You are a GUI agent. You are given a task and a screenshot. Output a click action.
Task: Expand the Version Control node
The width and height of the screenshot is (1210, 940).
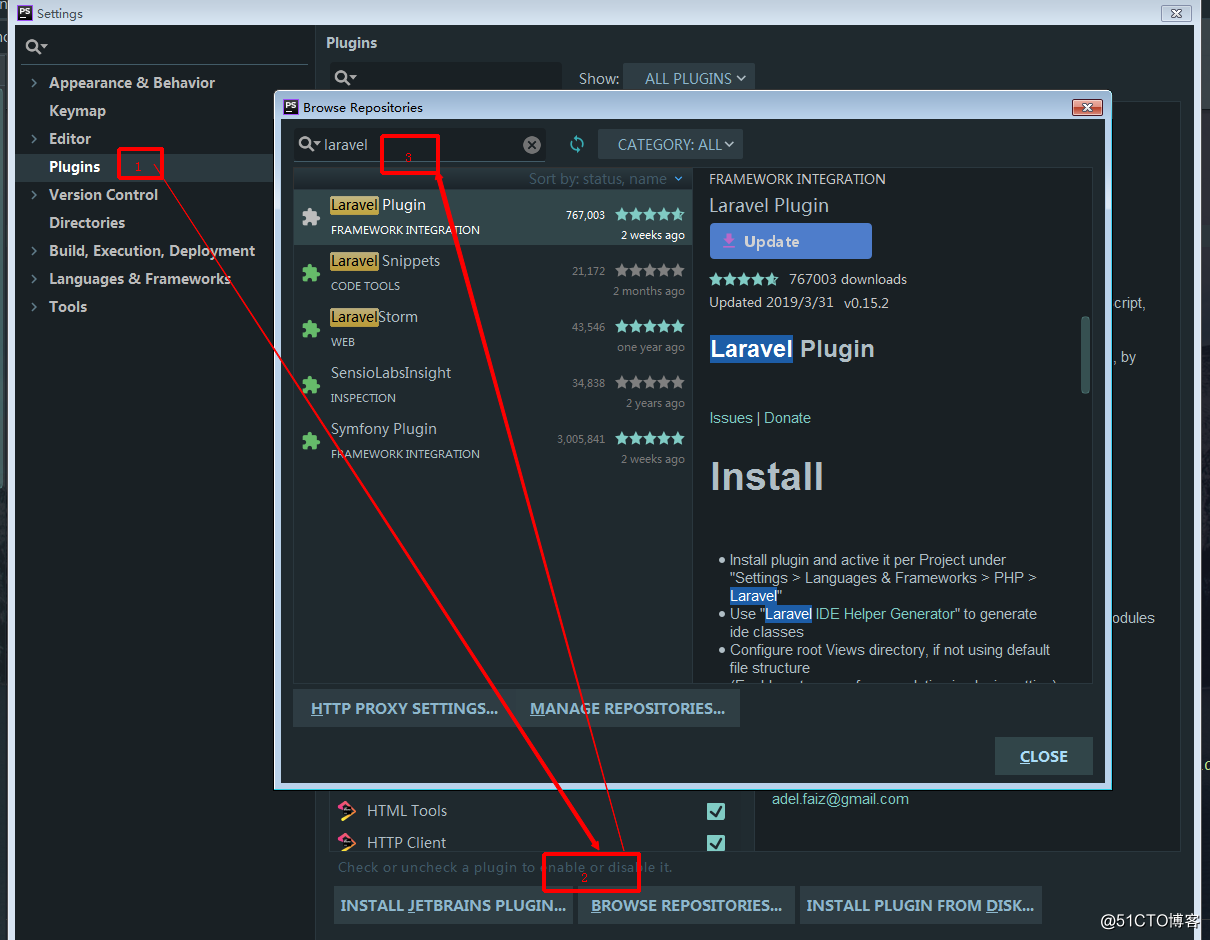pos(34,195)
